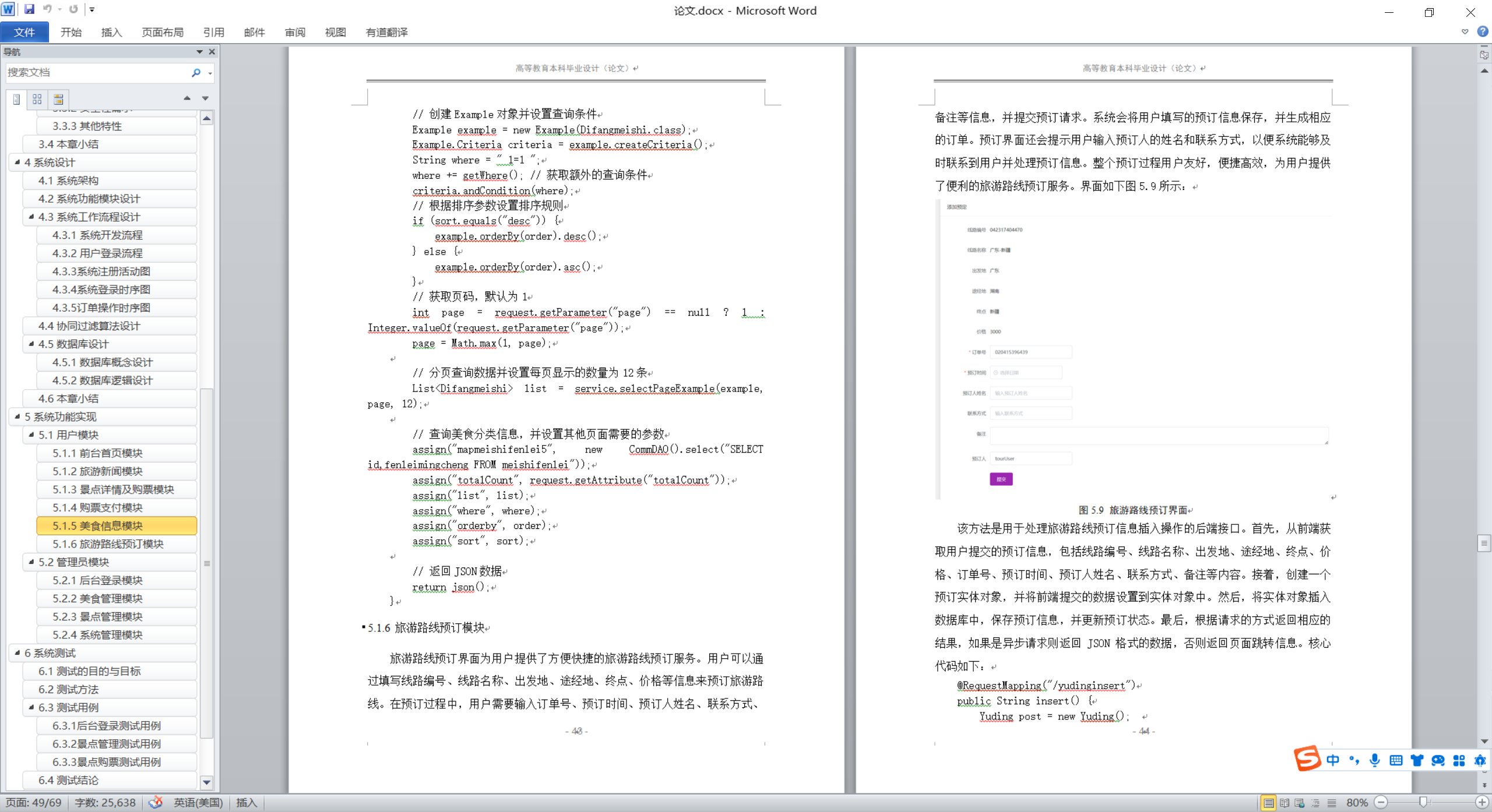
Task: Open search options dropdown beside magnifier
Action: pos(210,73)
